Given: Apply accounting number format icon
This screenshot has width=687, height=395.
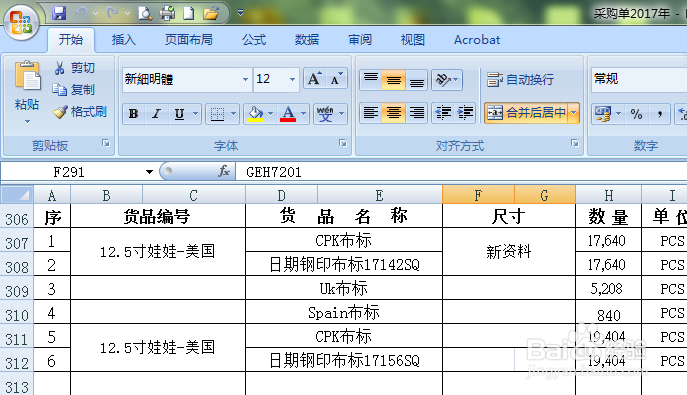Looking at the screenshot, I should click(x=602, y=114).
